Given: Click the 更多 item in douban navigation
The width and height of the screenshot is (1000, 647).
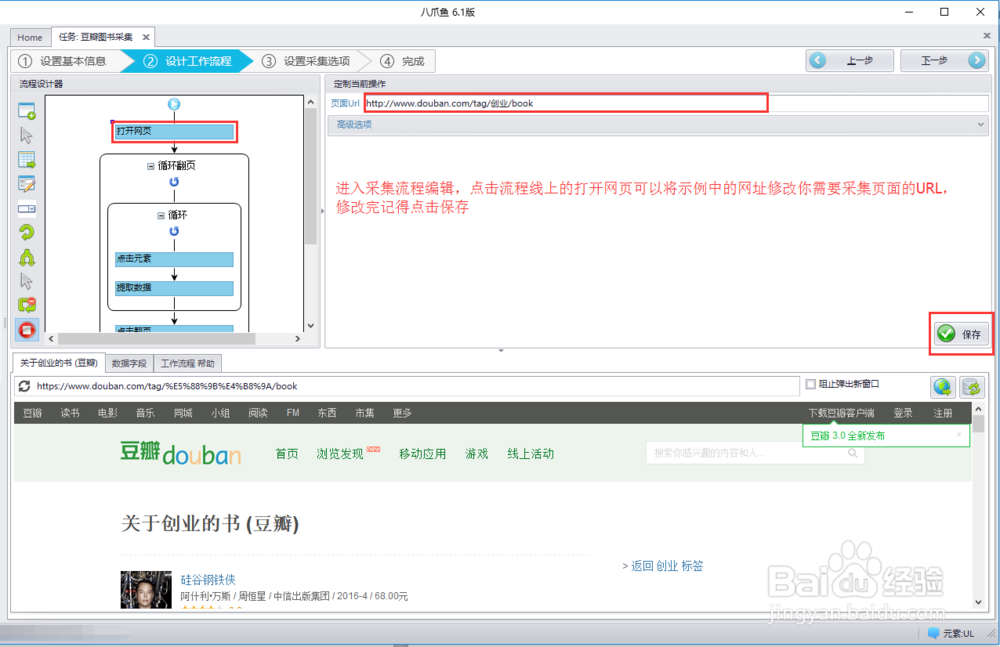Looking at the screenshot, I should (402, 413).
